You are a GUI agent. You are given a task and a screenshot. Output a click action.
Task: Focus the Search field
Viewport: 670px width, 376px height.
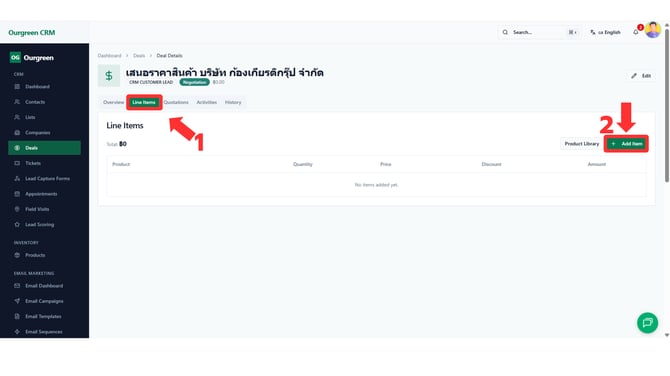(x=539, y=32)
